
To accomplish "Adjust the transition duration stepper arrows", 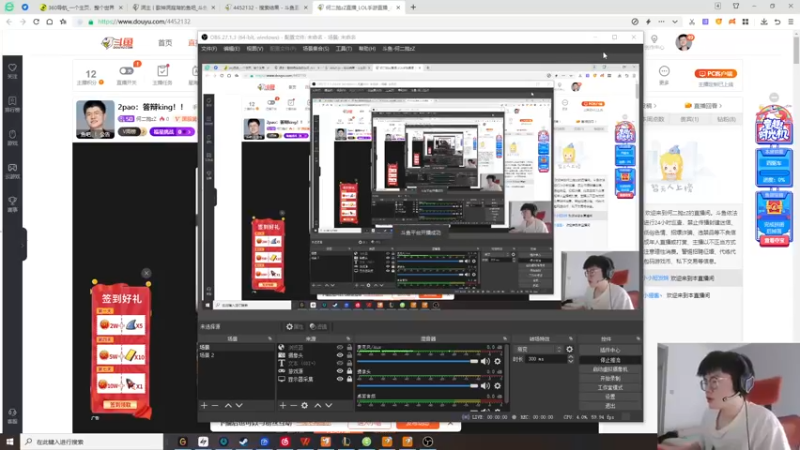I will (570, 359).
